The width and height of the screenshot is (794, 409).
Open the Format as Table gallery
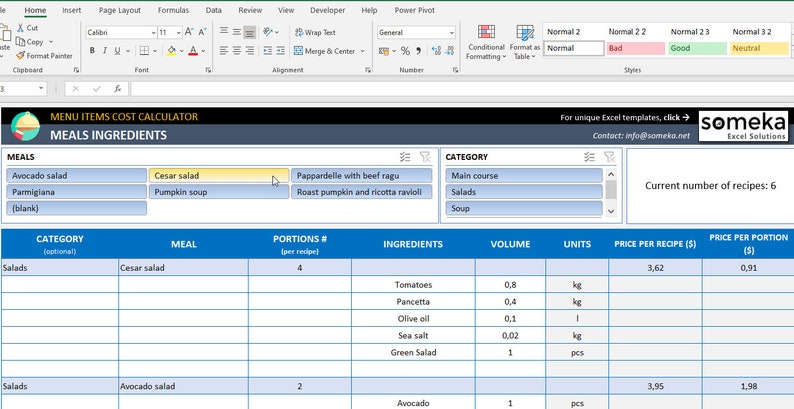(x=525, y=43)
